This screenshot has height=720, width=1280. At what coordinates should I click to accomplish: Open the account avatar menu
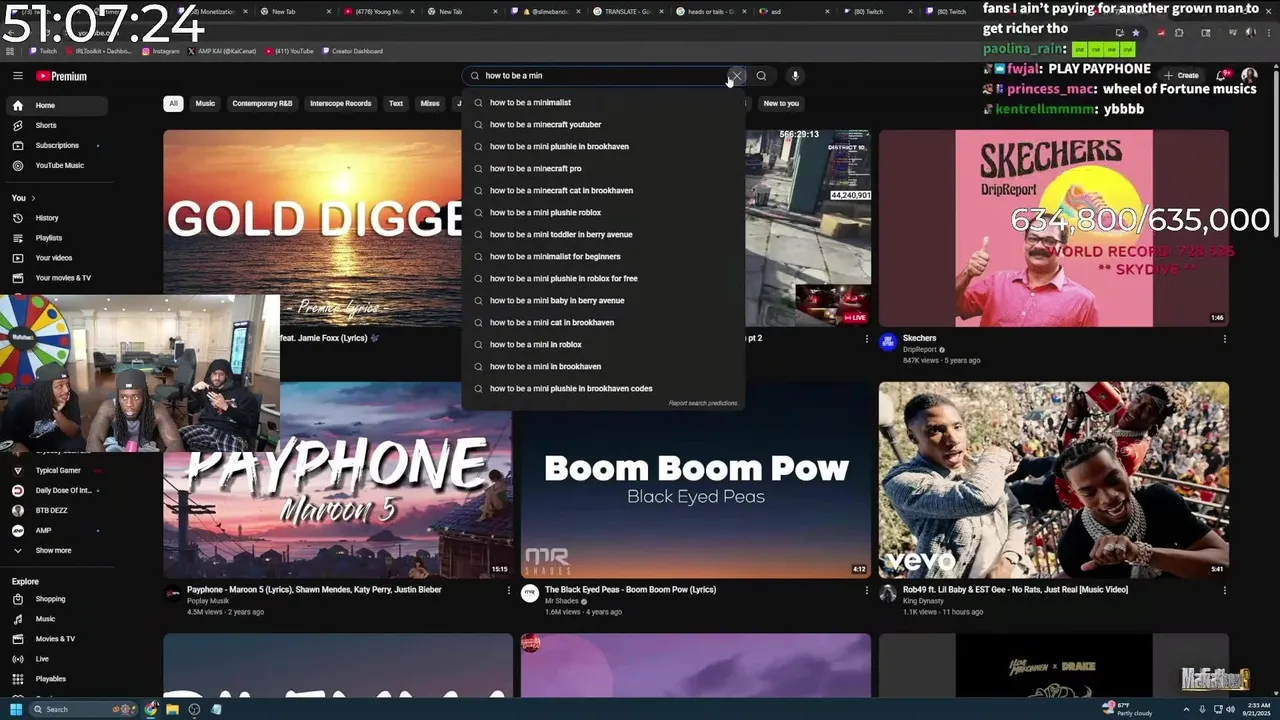(x=1249, y=76)
